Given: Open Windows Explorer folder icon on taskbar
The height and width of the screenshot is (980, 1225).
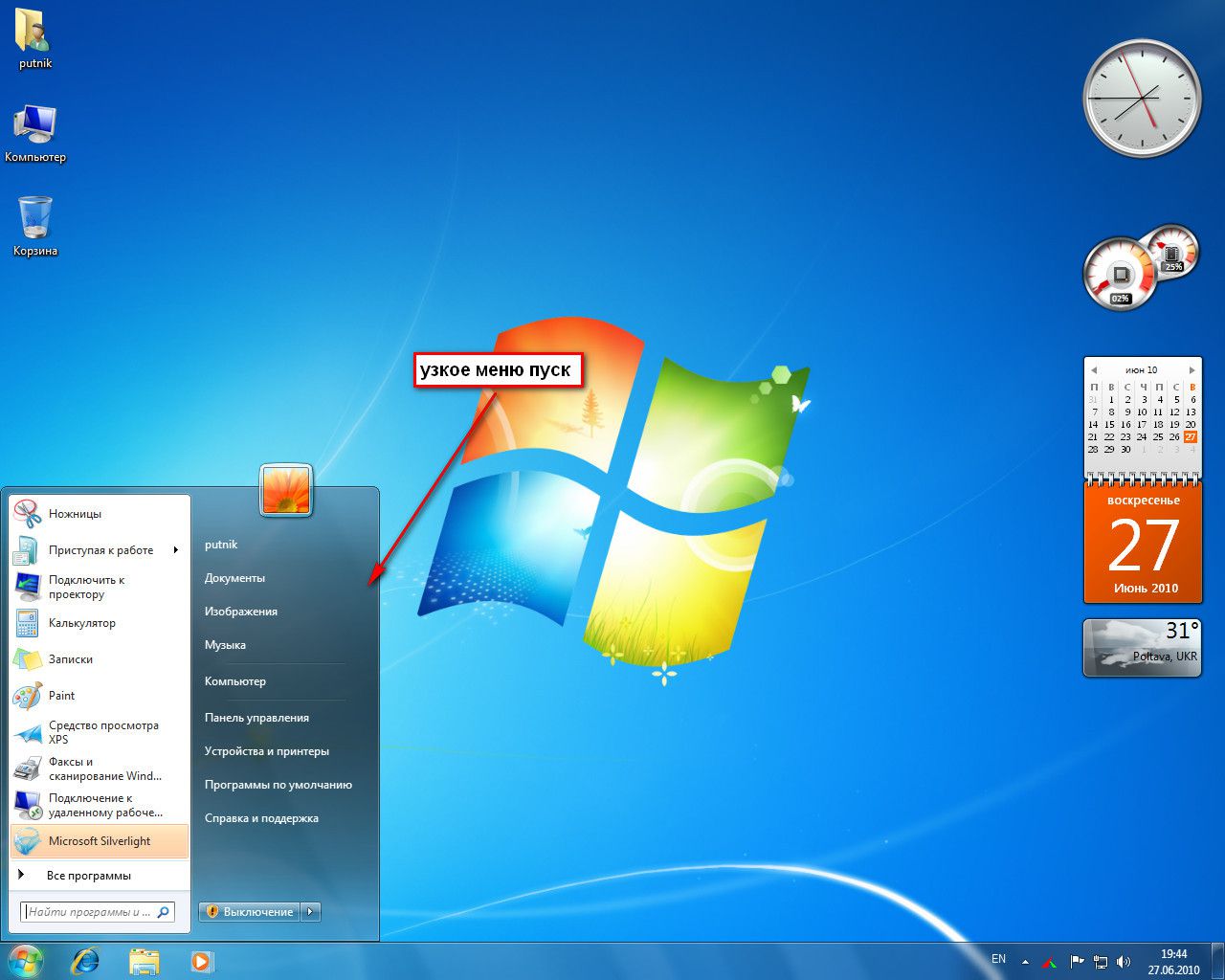Looking at the screenshot, I should click(x=144, y=961).
